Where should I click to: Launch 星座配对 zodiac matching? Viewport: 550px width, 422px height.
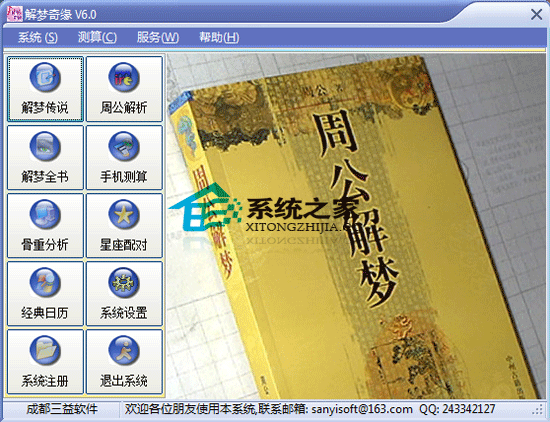(x=124, y=226)
